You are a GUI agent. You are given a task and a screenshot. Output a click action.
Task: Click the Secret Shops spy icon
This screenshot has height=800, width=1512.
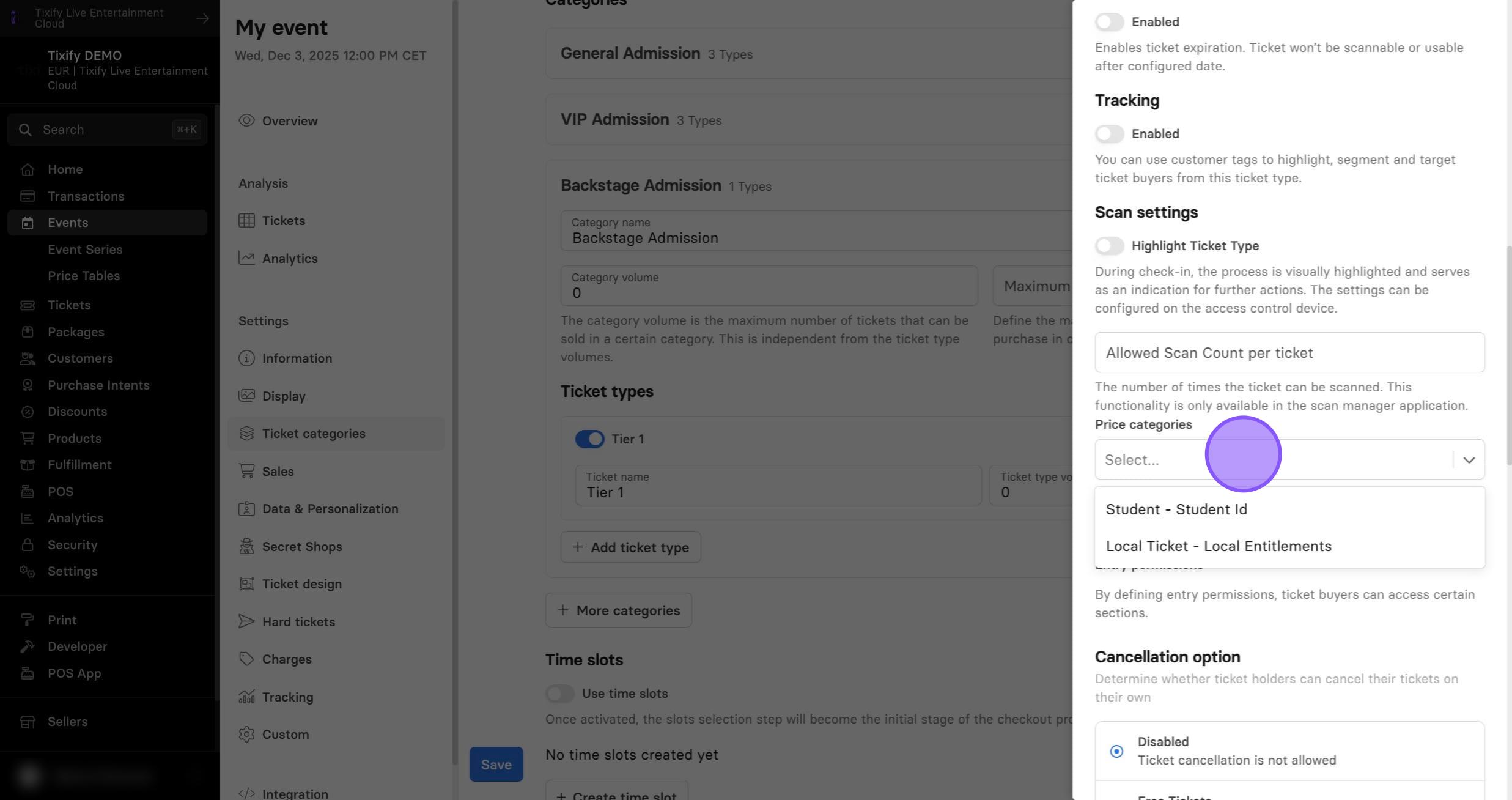click(x=246, y=547)
